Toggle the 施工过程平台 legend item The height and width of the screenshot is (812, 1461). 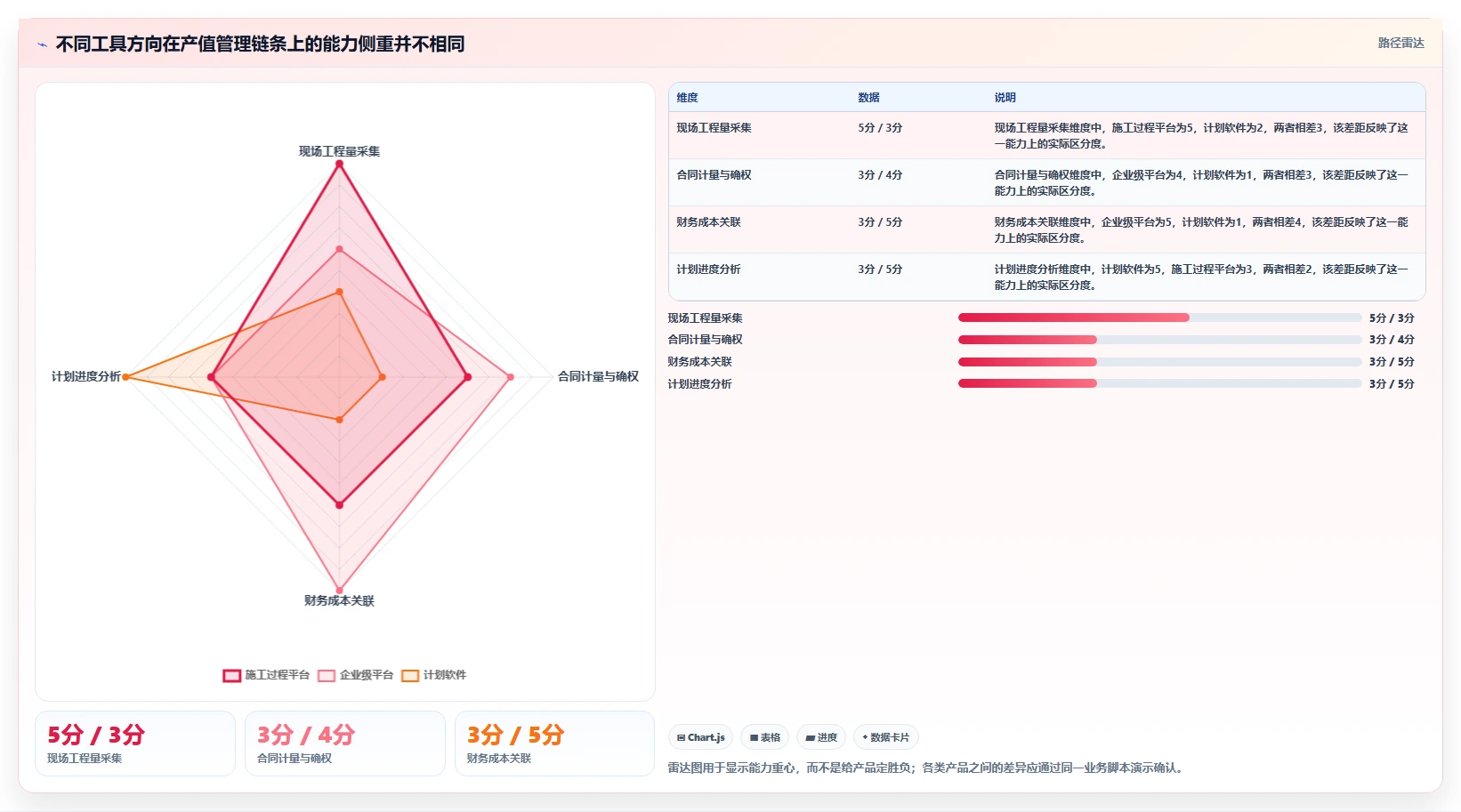[x=266, y=675]
